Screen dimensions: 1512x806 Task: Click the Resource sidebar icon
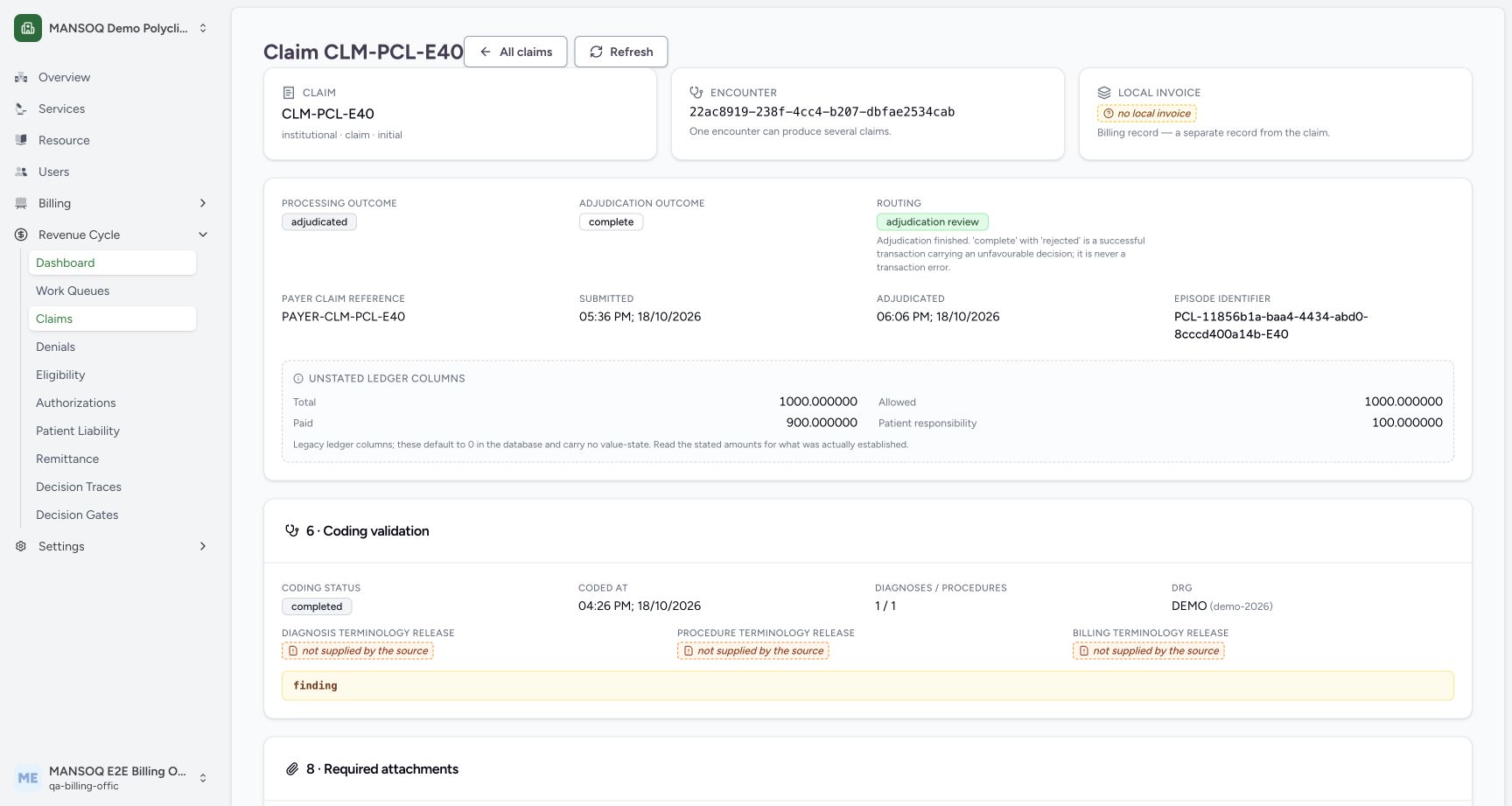(x=21, y=140)
